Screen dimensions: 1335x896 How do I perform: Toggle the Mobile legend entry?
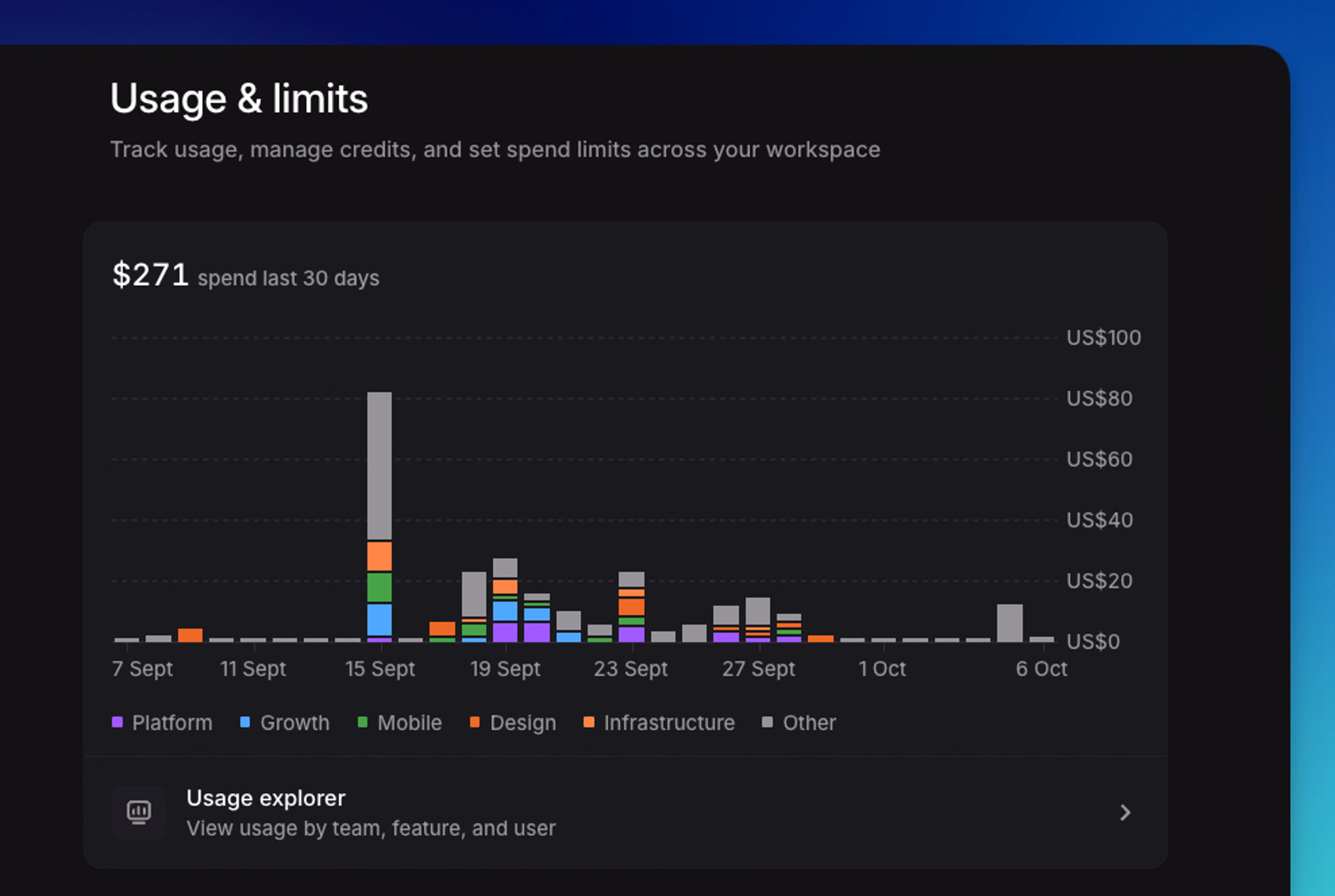point(400,723)
